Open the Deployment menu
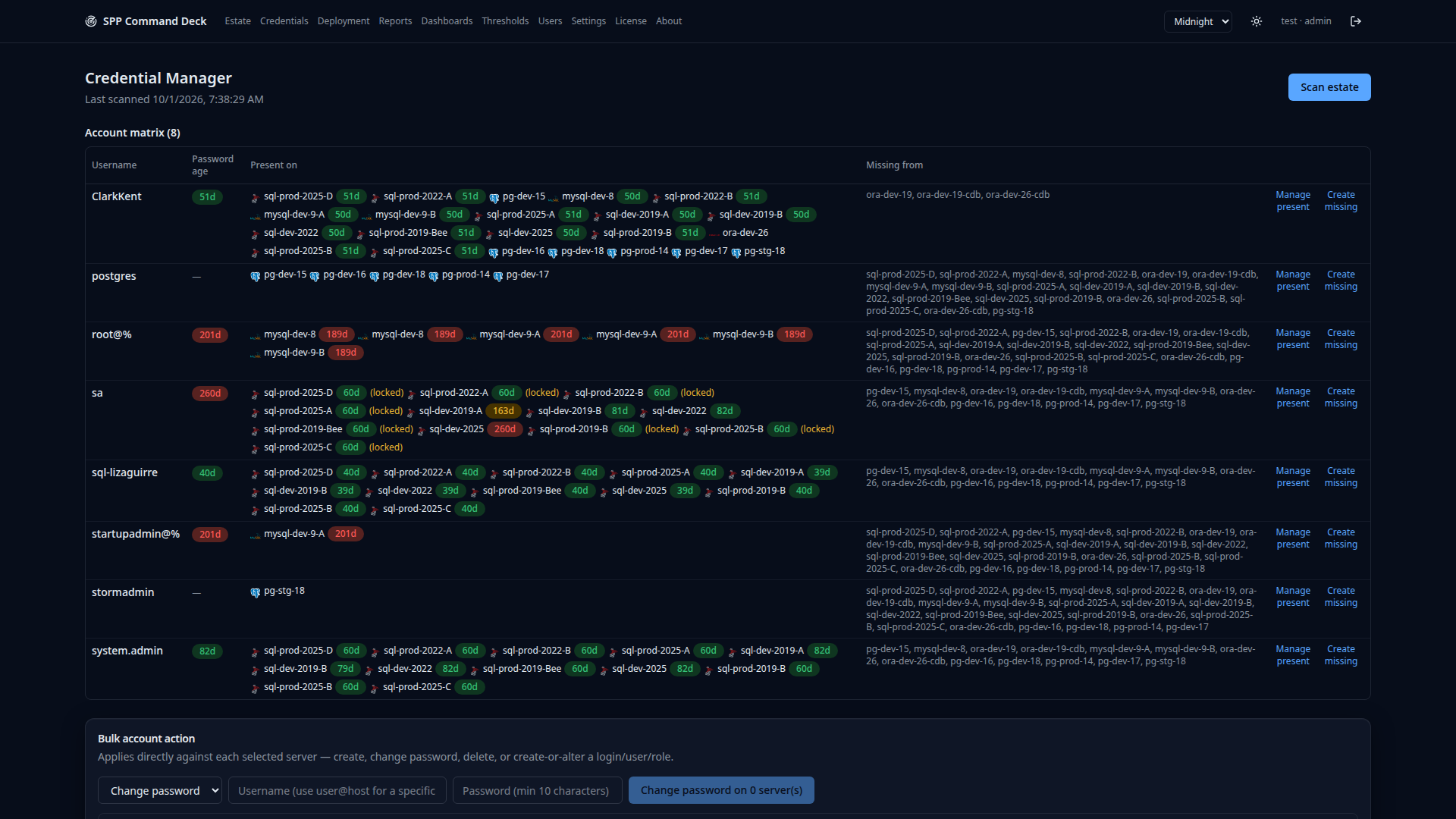Viewport: 1456px width, 819px height. [344, 21]
